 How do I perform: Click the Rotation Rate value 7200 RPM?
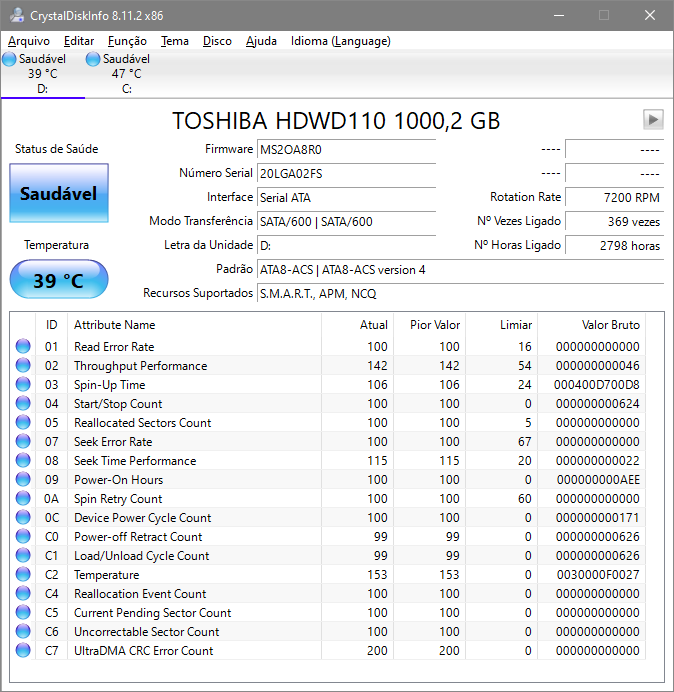point(614,197)
